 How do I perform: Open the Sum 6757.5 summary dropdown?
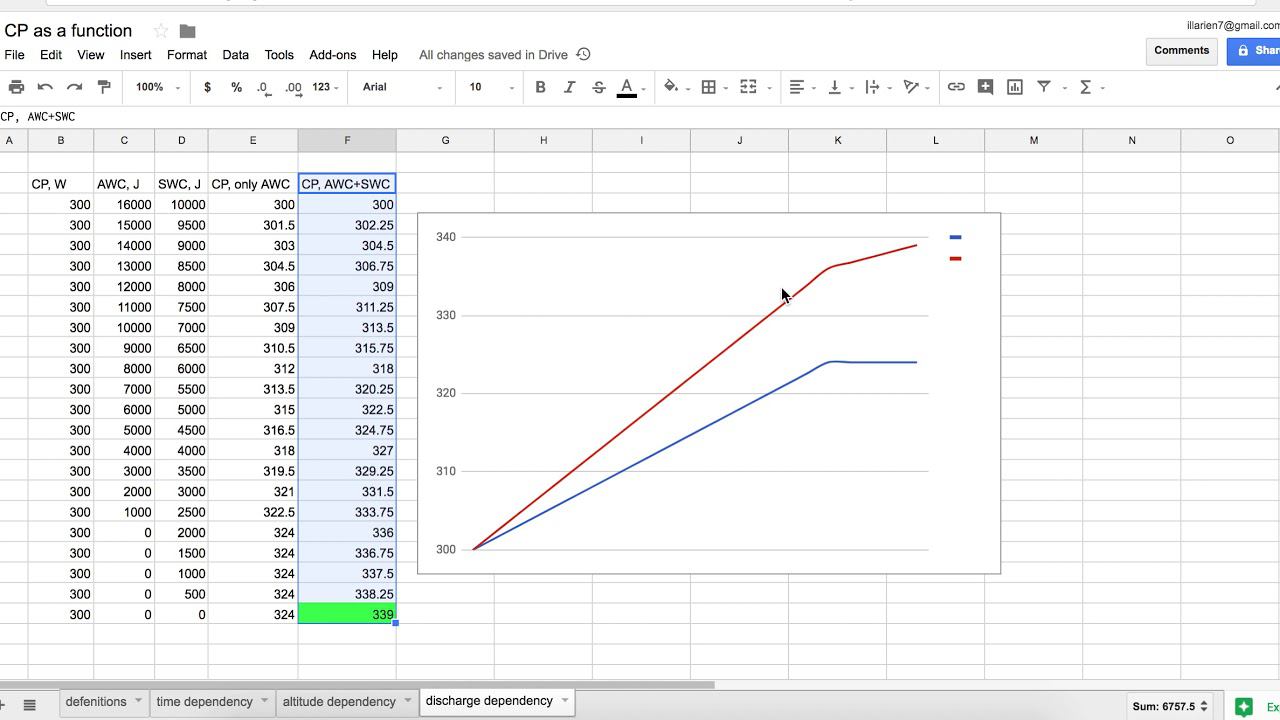pyautogui.click(x=1170, y=706)
